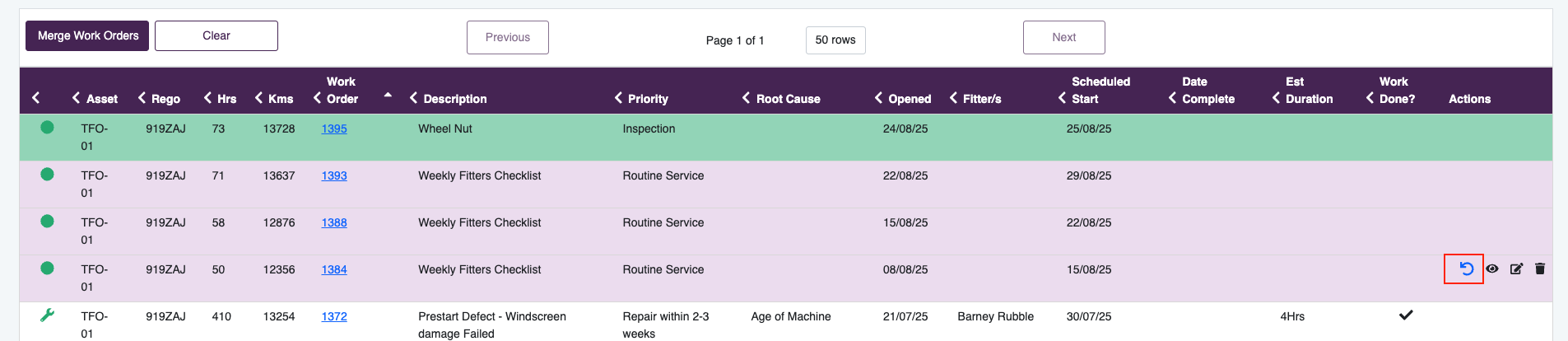The width and height of the screenshot is (1568, 341).
Task: Collapse the Kms column chevron
Action: pos(258,98)
